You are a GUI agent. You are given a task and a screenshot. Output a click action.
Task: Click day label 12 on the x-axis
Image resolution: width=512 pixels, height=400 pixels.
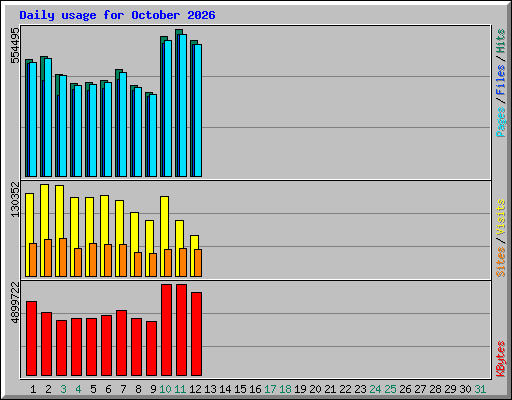point(195,389)
